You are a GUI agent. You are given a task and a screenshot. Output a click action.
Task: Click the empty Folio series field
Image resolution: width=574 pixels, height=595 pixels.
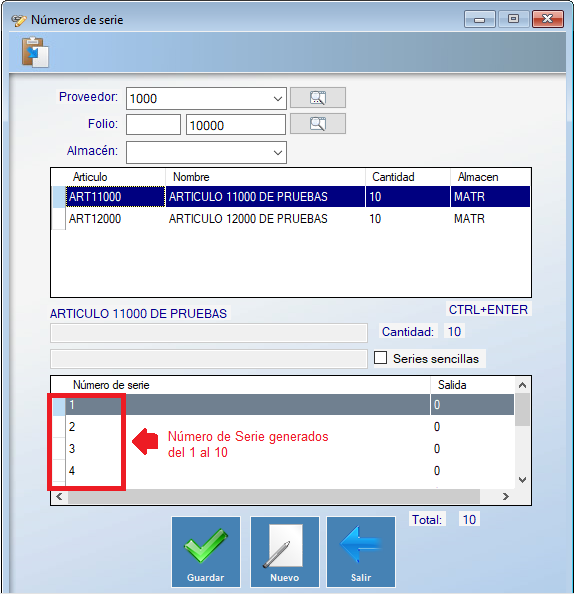[x=153, y=125]
